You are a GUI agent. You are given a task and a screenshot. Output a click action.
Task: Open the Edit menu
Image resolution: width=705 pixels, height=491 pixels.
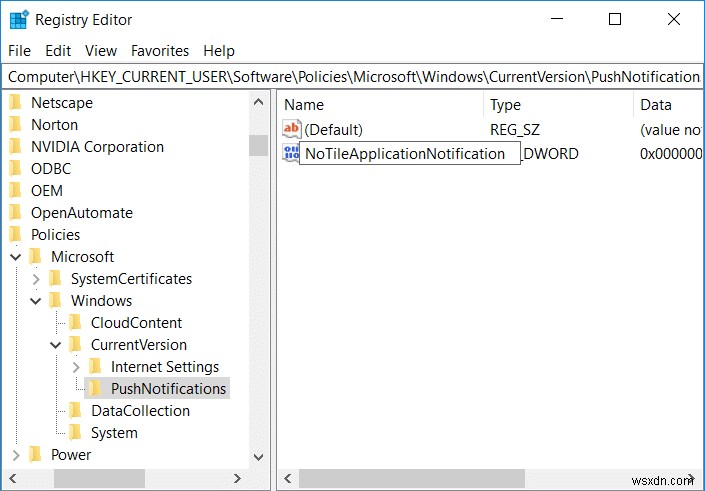58,51
